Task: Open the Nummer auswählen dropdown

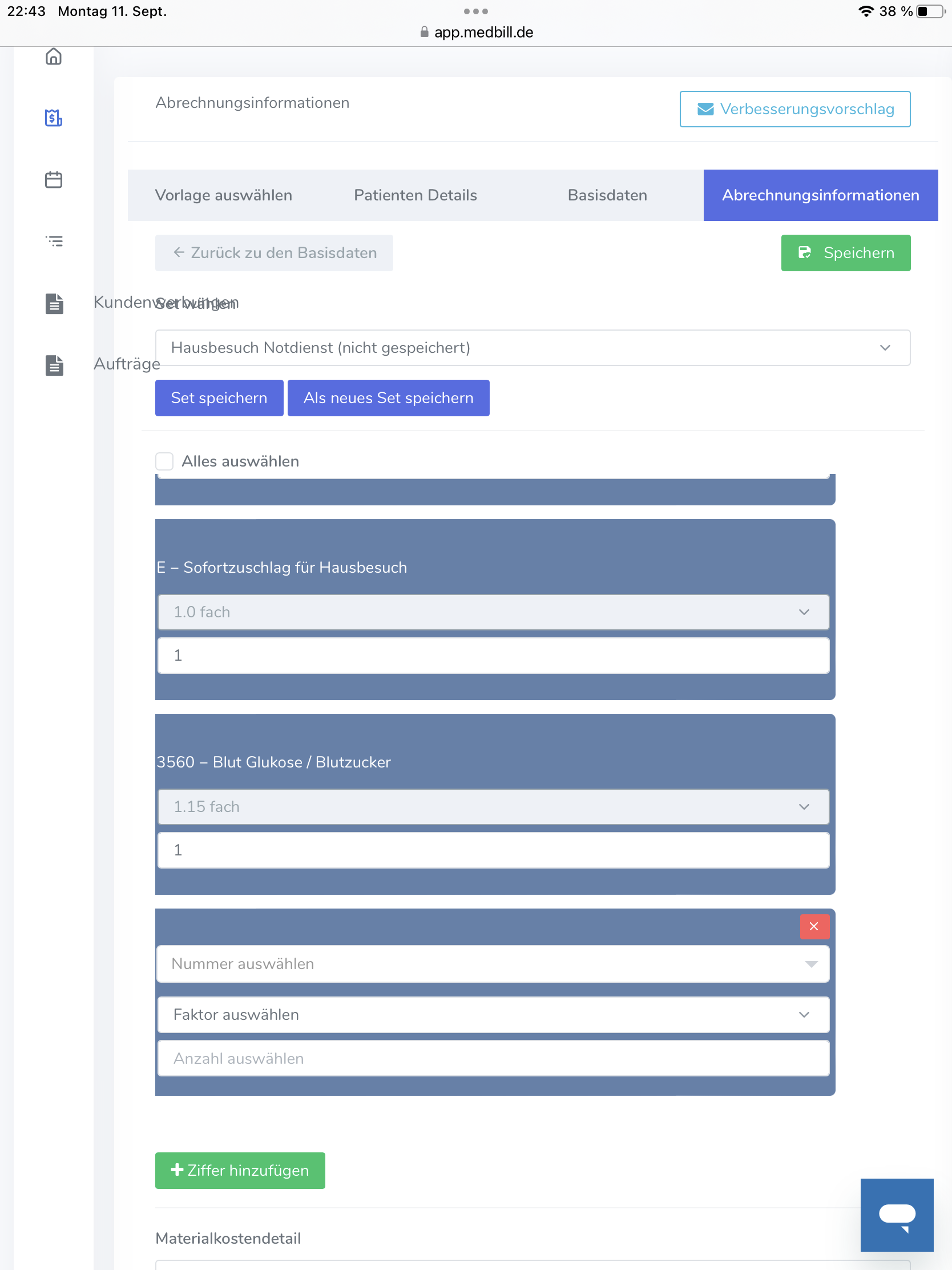Action: click(x=493, y=963)
